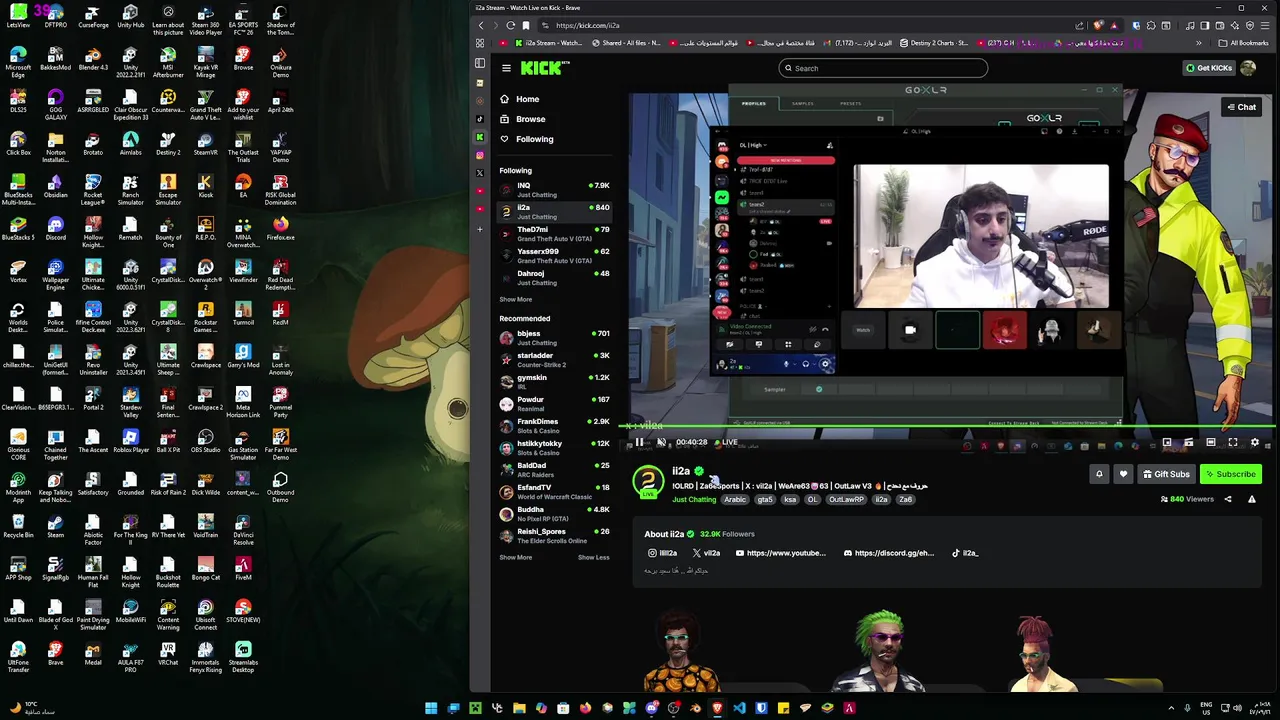Click the Get KICKs button
This screenshot has width=1280, height=720.
pos(1209,68)
